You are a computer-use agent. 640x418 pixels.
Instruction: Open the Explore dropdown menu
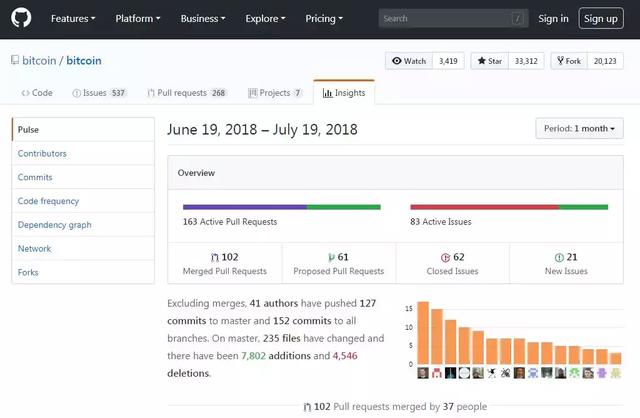point(265,18)
